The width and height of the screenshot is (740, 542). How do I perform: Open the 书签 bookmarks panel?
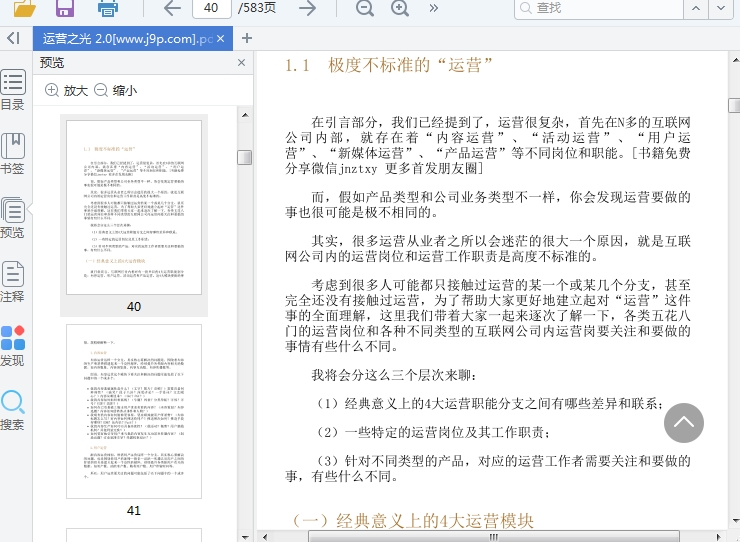tap(13, 154)
